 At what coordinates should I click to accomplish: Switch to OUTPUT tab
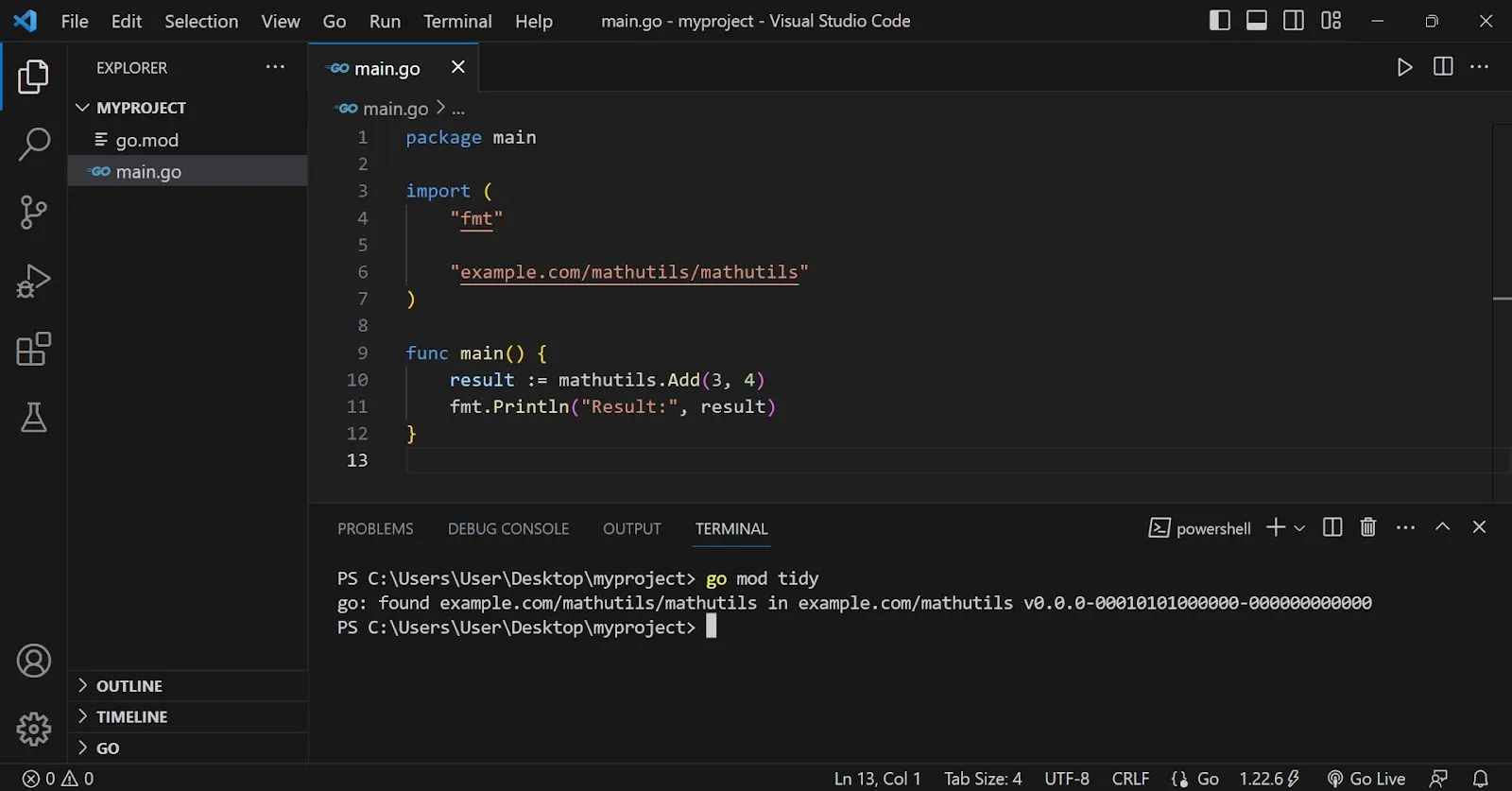[x=632, y=528]
